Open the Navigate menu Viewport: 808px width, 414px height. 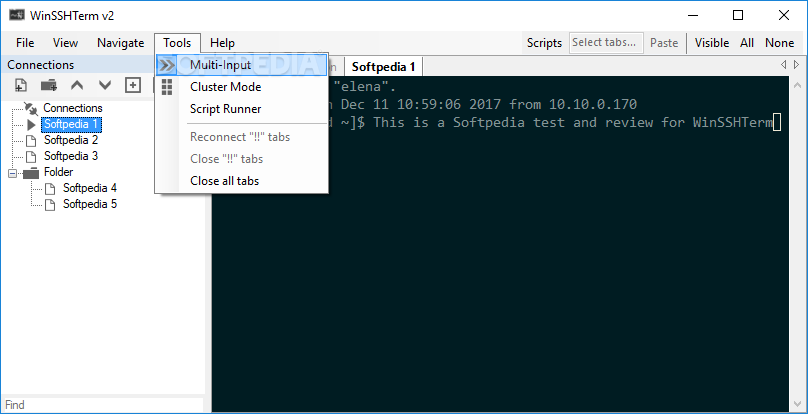pyautogui.click(x=121, y=43)
